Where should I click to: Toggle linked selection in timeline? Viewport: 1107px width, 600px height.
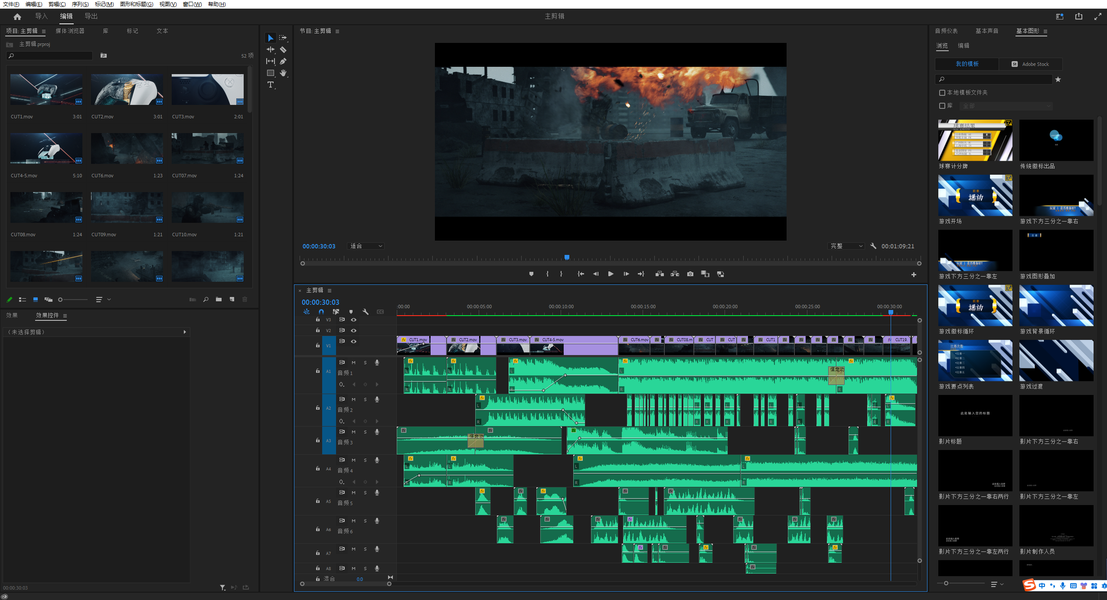pyautogui.click(x=336, y=311)
